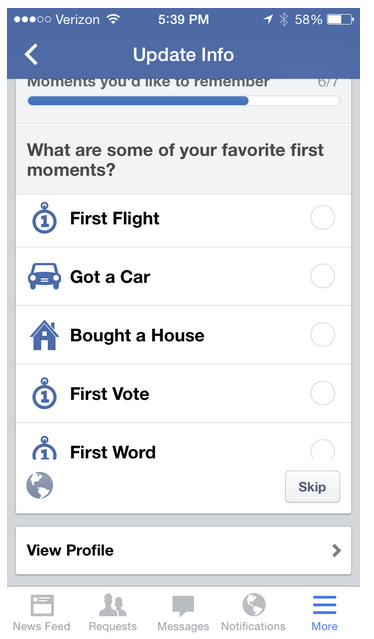Screen dimensions: 374x639
Task: Open the More menu tab
Action: pyautogui.click(x=325, y=612)
